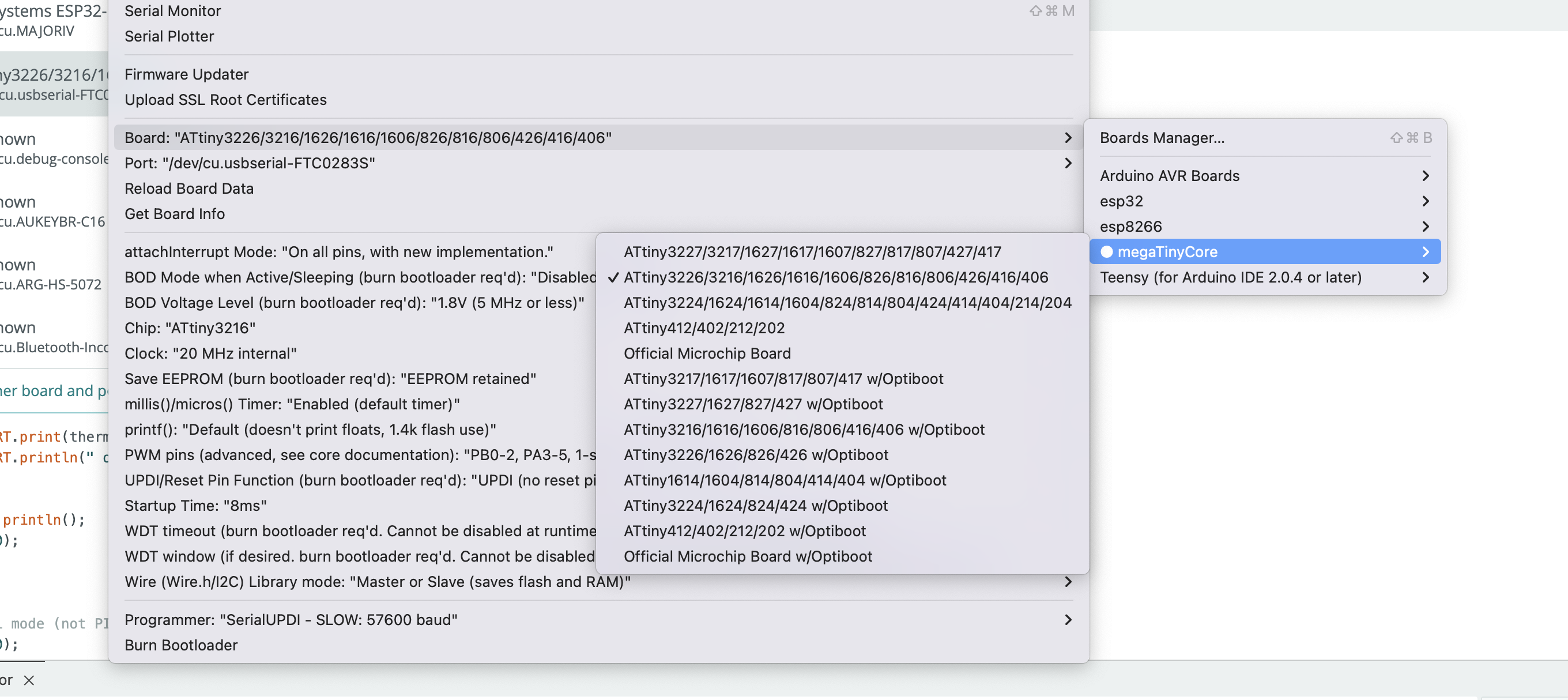Choose Upload SSL Root Certificates
Image resolution: width=1568 pixels, height=700 pixels.
coord(598,100)
